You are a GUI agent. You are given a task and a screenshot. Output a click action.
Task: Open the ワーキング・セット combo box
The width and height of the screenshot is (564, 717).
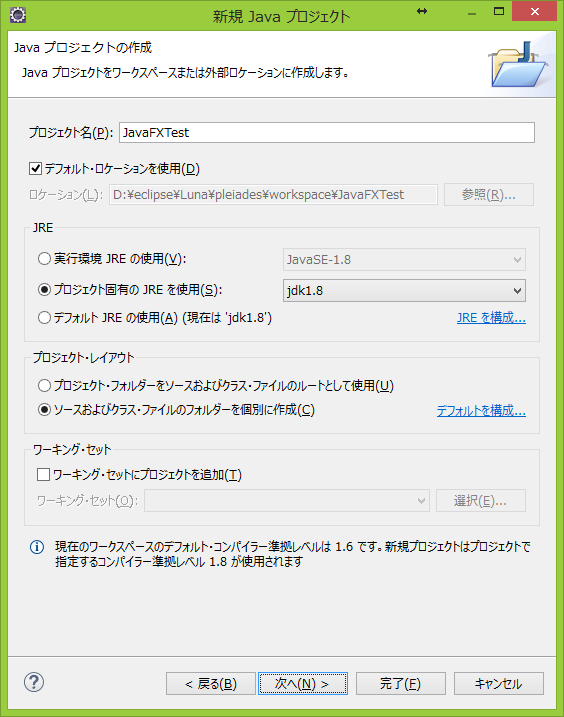click(x=287, y=501)
